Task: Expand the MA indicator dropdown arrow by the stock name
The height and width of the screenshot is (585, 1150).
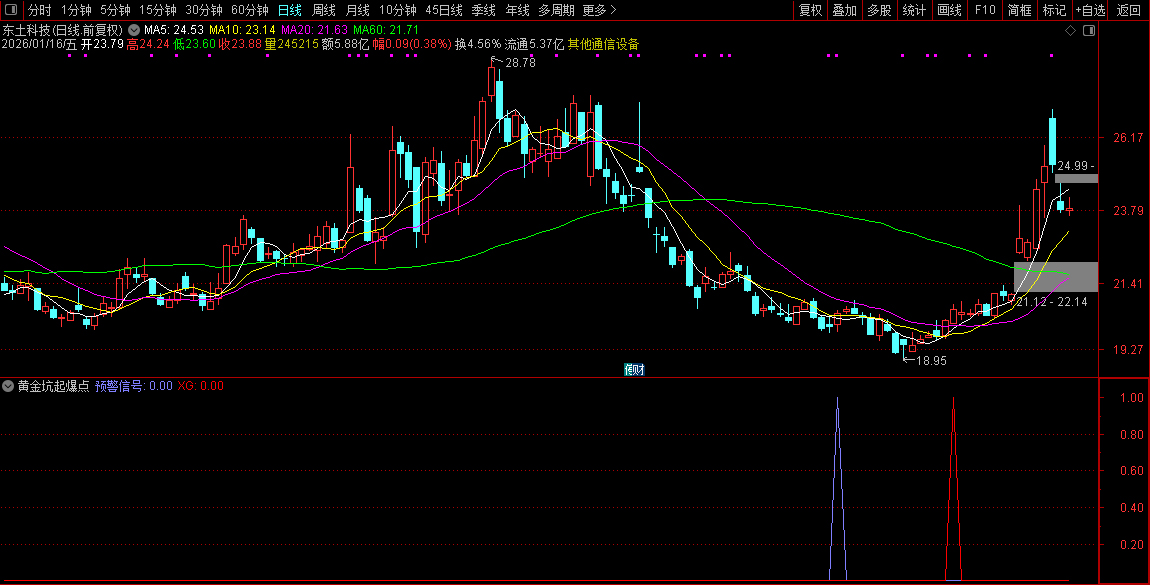Action: click(134, 30)
